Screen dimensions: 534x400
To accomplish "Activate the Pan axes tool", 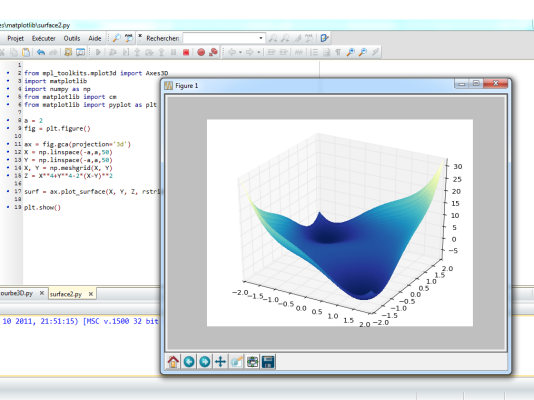I will [x=220, y=362].
